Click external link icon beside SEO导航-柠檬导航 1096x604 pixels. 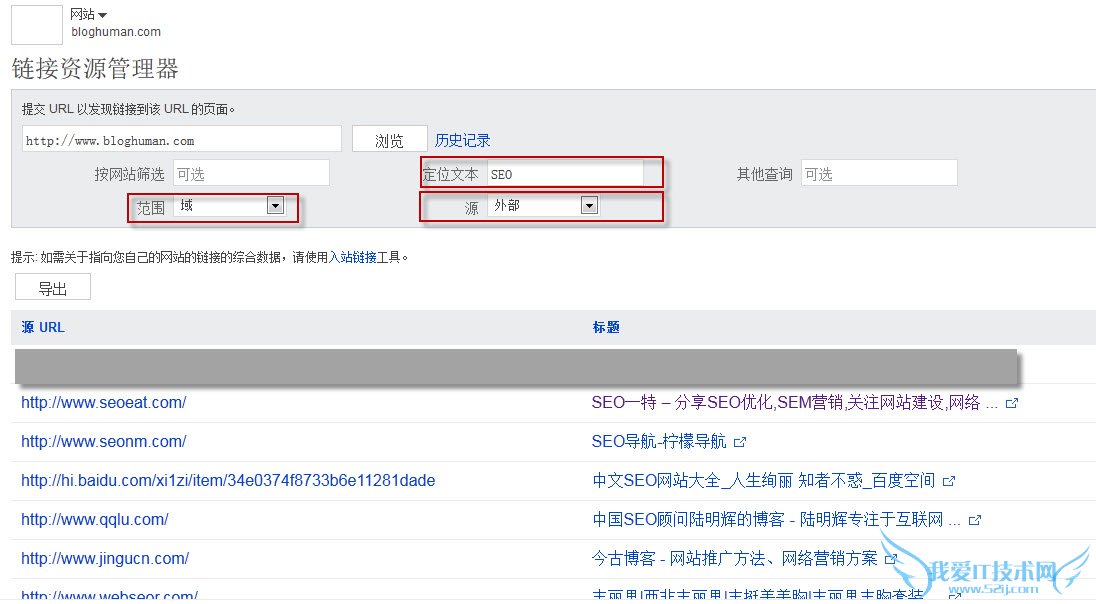(x=740, y=442)
